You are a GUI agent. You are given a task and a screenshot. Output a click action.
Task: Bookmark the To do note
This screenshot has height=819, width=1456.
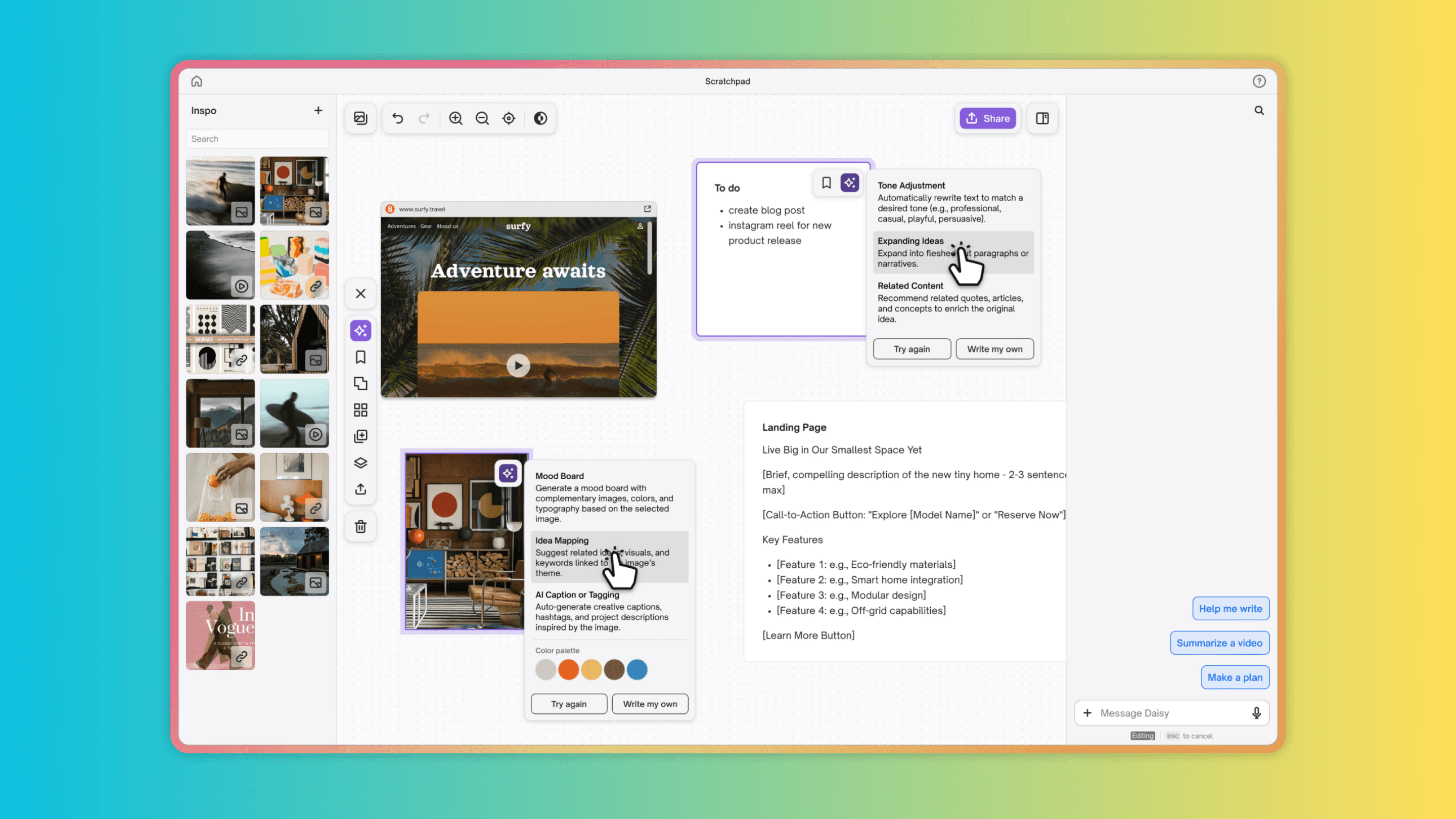827,183
